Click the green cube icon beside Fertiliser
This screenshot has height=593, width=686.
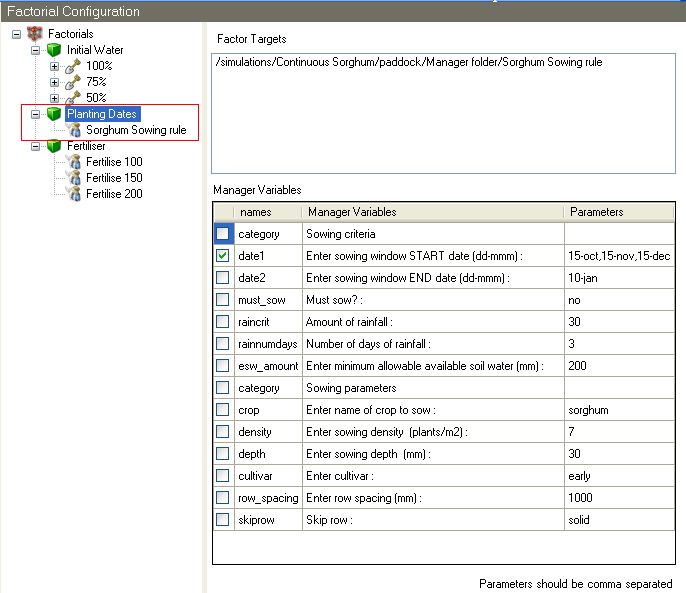[54, 146]
